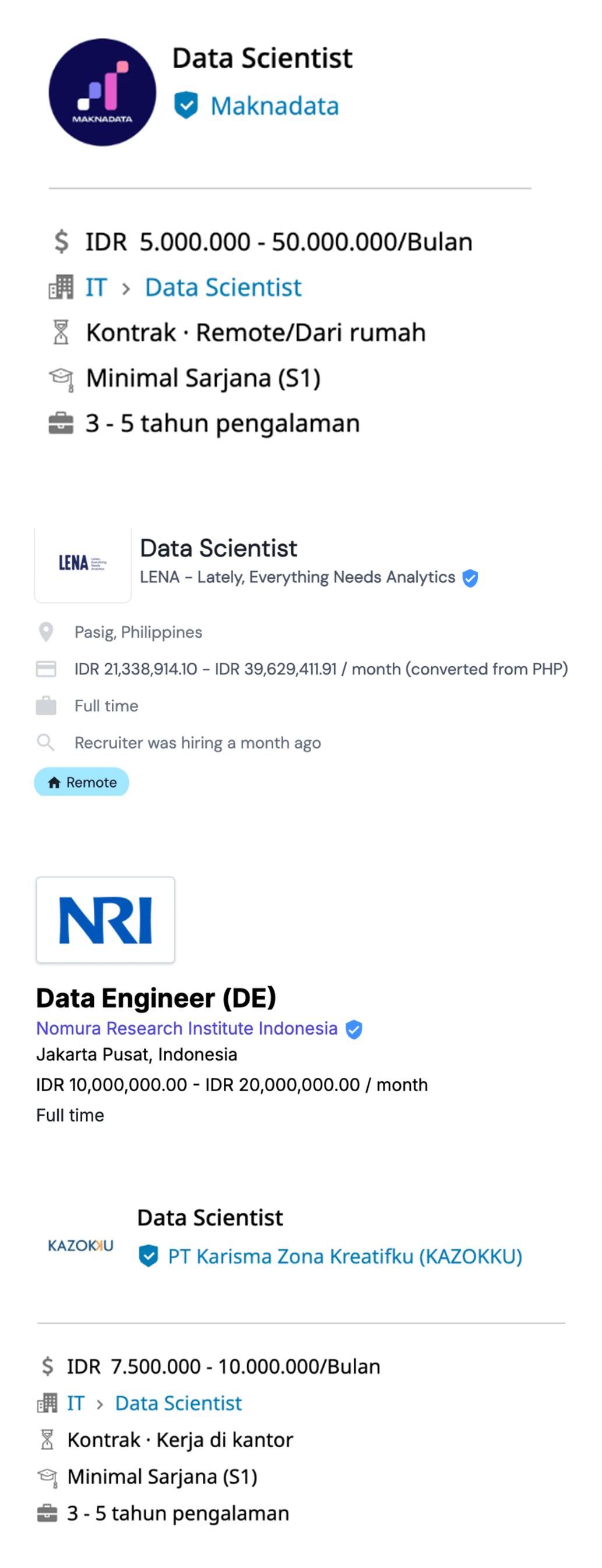Viewport: 602px width, 1568px height.
Task: Expand the breadcrumb chevron between IT and Data Scientist
Action: [126, 287]
